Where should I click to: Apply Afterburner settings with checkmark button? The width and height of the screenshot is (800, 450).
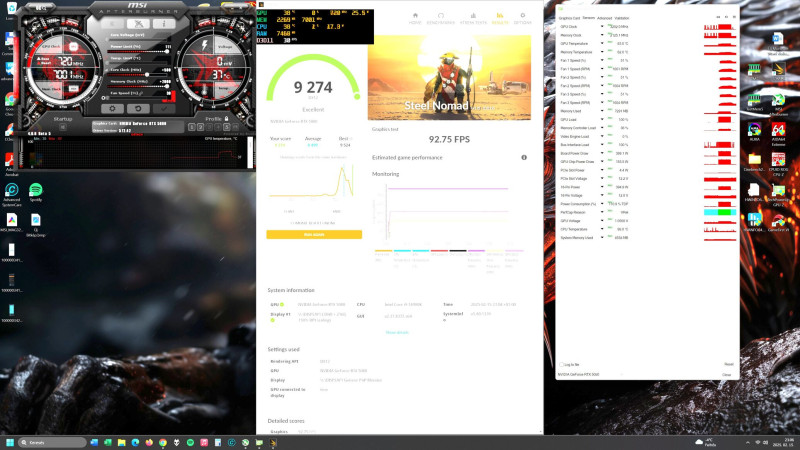164,109
